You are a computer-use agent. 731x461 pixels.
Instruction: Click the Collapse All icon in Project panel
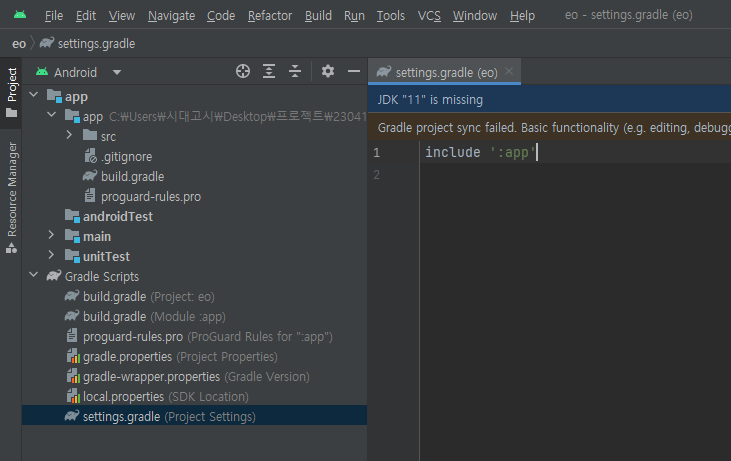point(295,71)
